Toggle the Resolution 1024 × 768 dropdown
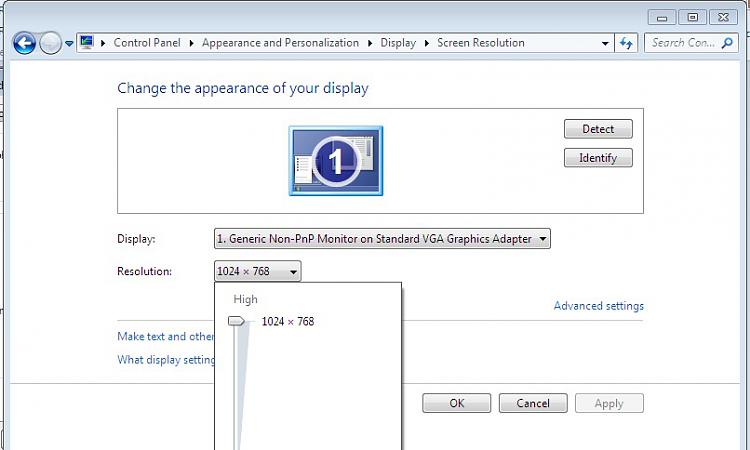The width and height of the screenshot is (750, 450). click(257, 271)
